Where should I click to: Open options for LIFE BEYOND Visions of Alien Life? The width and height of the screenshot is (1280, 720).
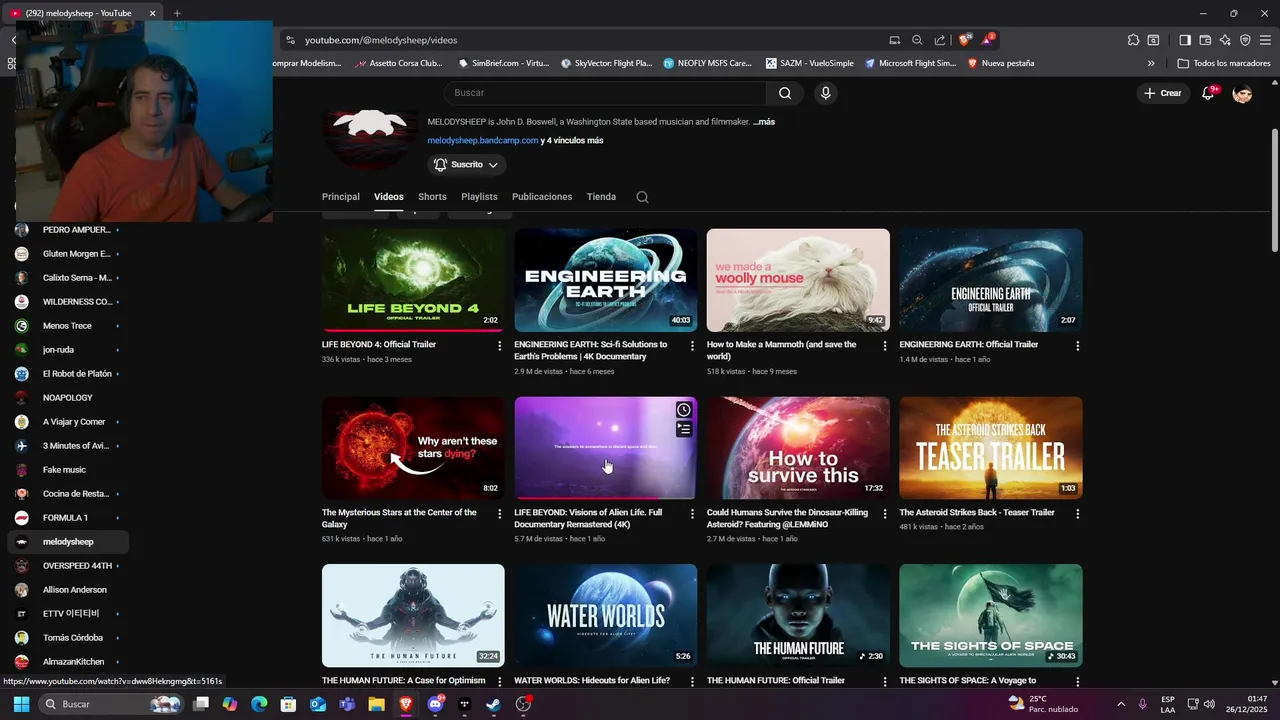click(692, 514)
